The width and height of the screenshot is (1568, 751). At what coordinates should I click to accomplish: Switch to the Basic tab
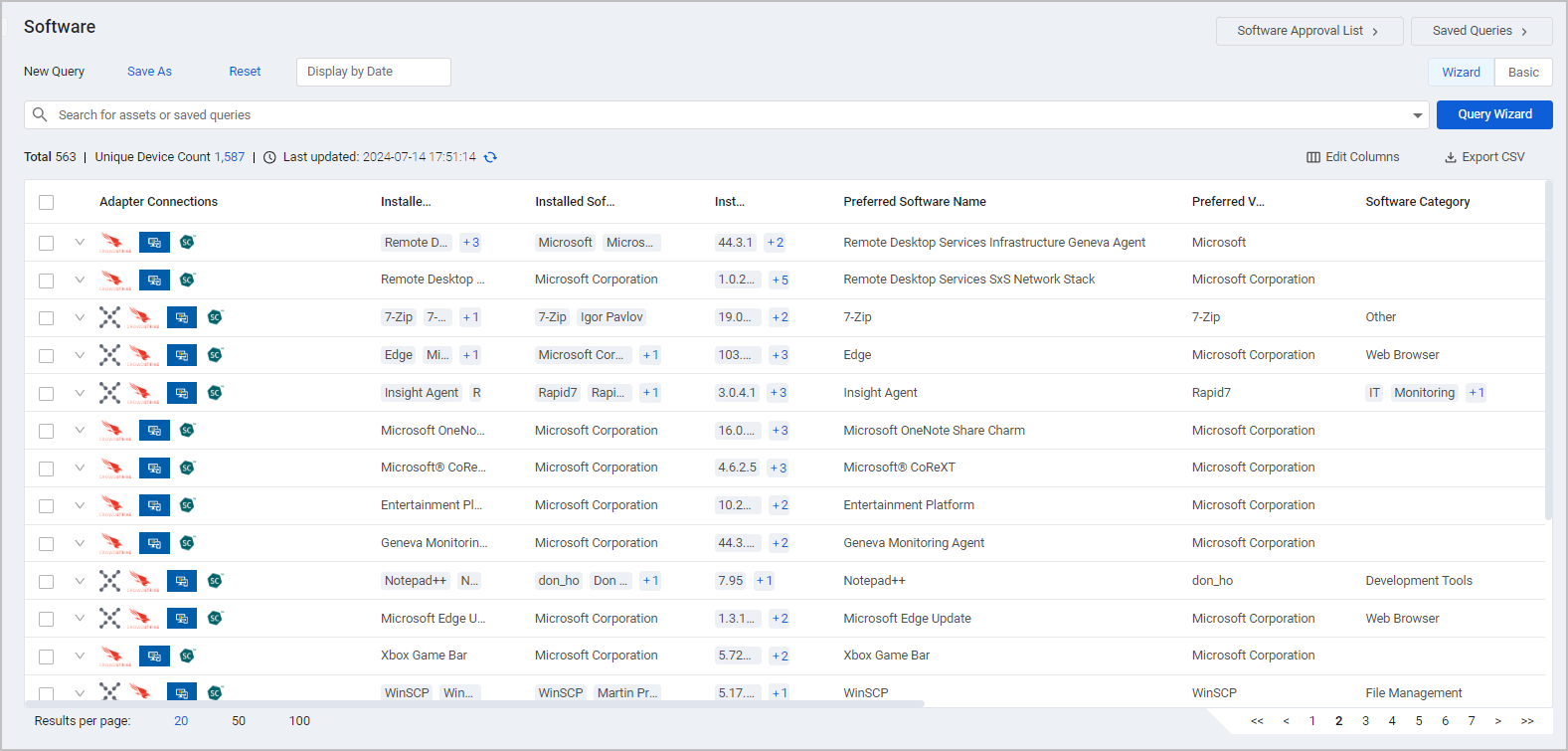tap(1523, 72)
